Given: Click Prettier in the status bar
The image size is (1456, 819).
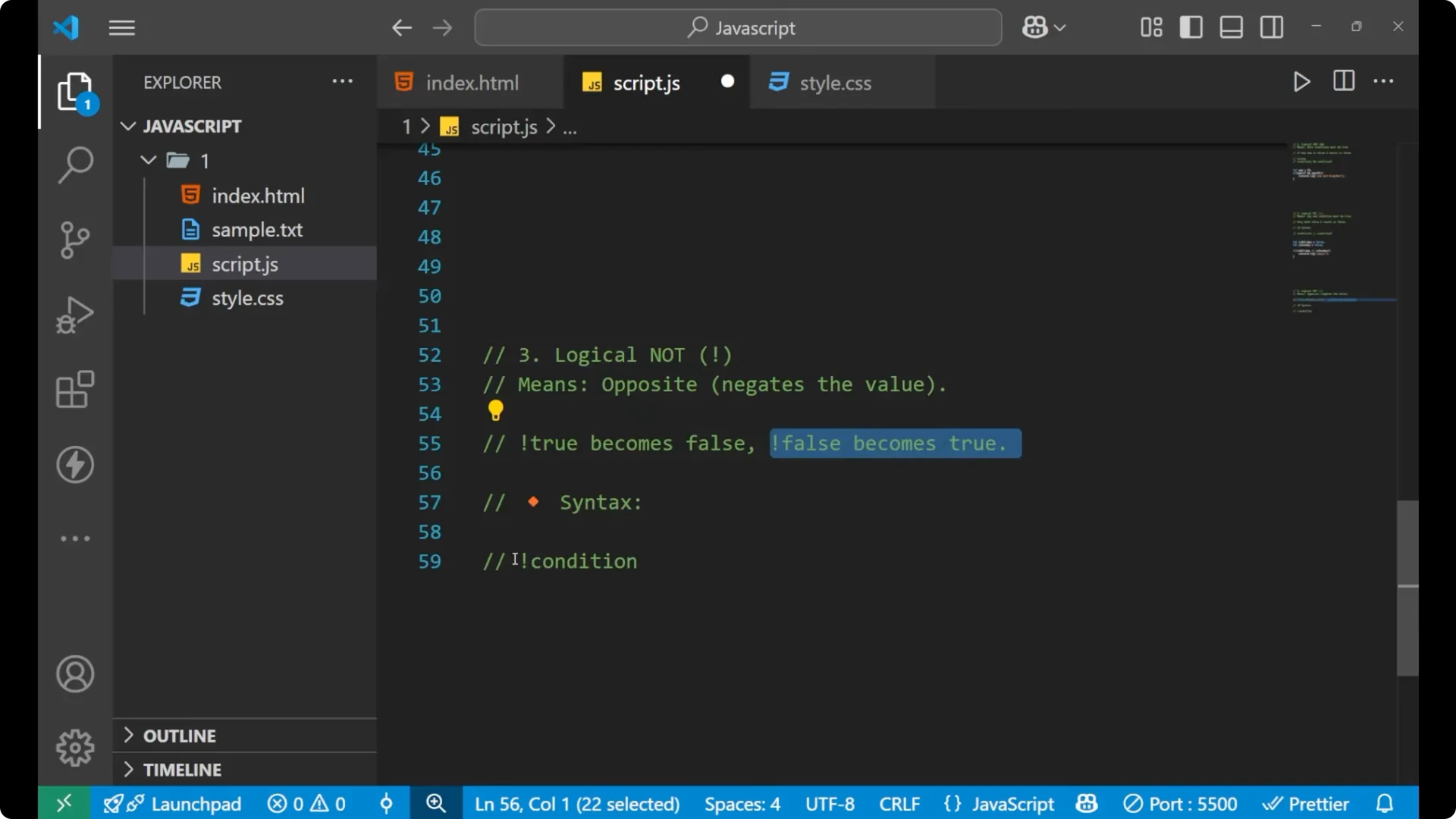Looking at the screenshot, I should (1317, 803).
